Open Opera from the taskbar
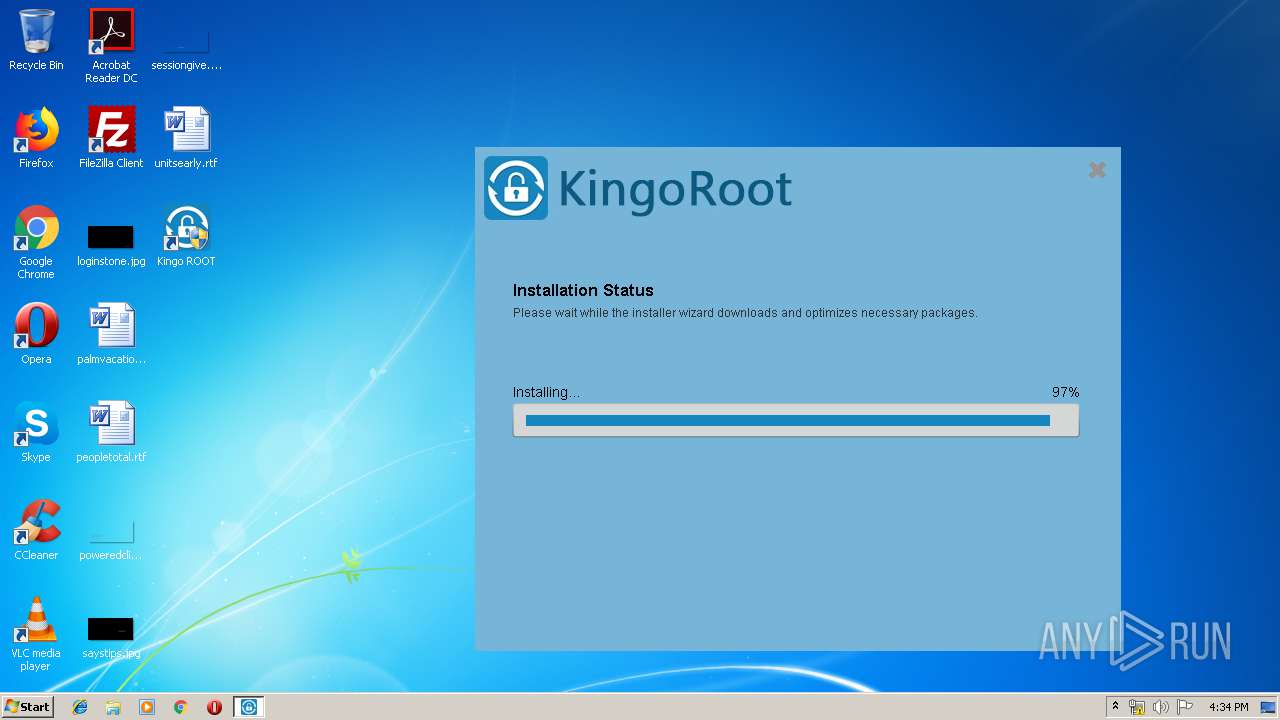The width and height of the screenshot is (1280, 720). [214, 707]
